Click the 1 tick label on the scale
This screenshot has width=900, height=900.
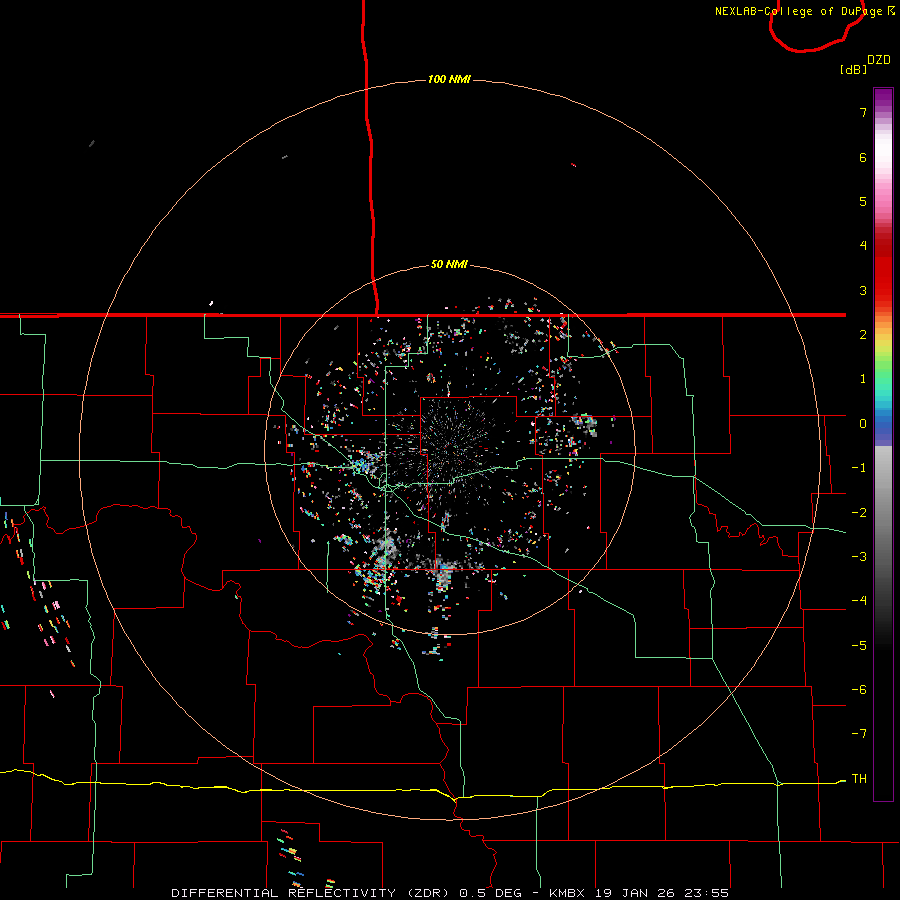863,379
